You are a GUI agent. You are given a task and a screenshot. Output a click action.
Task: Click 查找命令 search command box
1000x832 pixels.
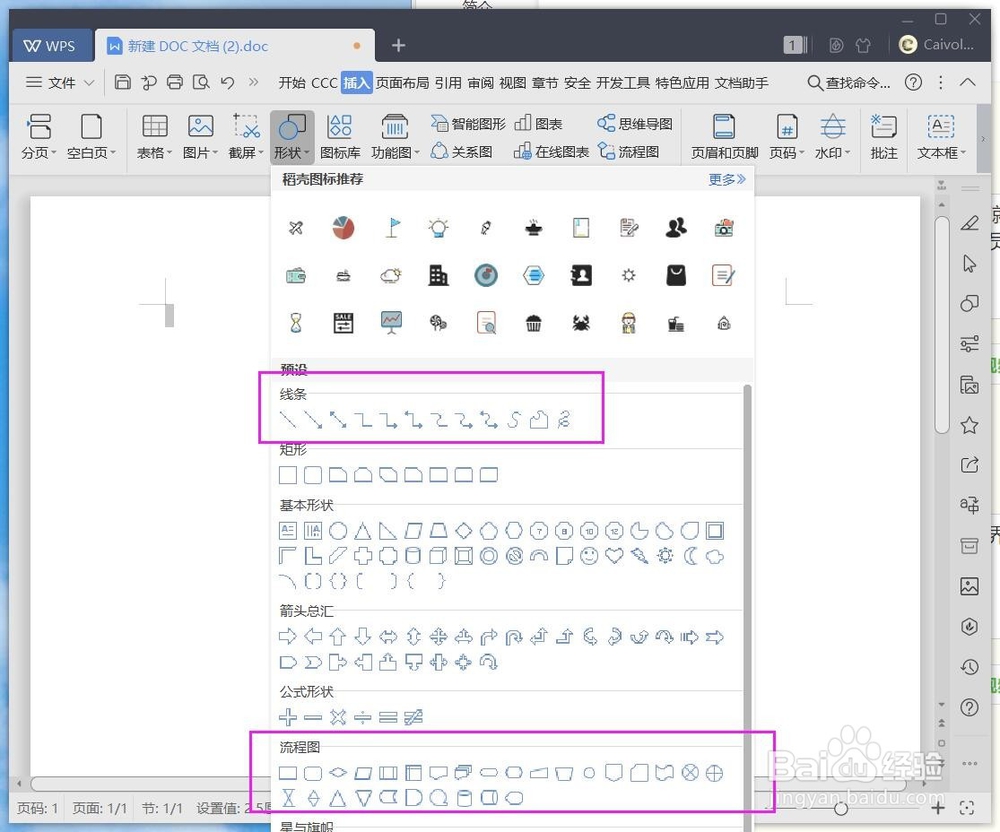849,83
